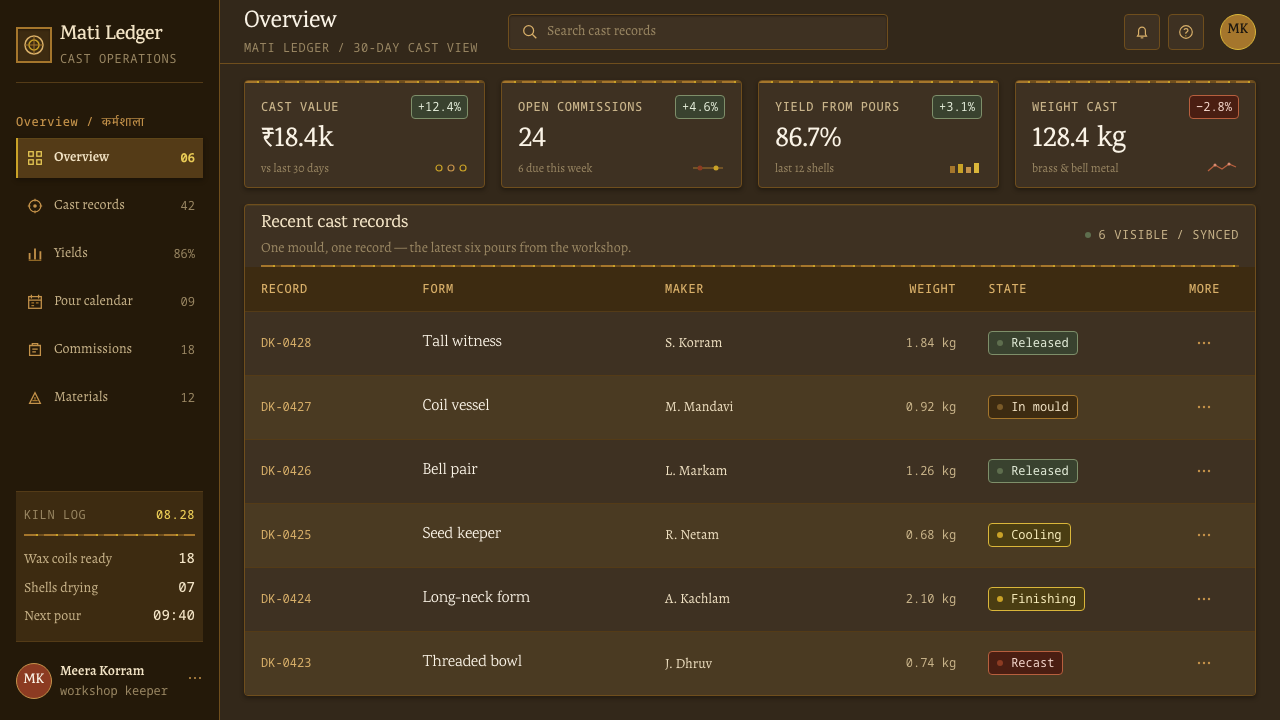Open more options for record DK-0423
Image resolution: width=1280 pixels, height=720 pixels.
(x=1204, y=663)
